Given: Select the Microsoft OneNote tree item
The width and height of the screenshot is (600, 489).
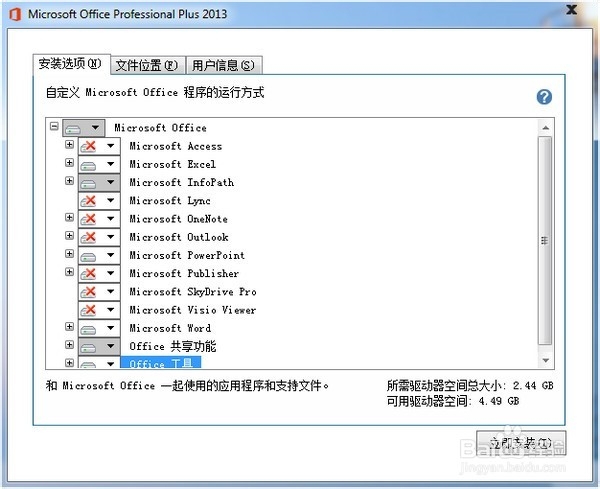Looking at the screenshot, I should click(179, 219).
